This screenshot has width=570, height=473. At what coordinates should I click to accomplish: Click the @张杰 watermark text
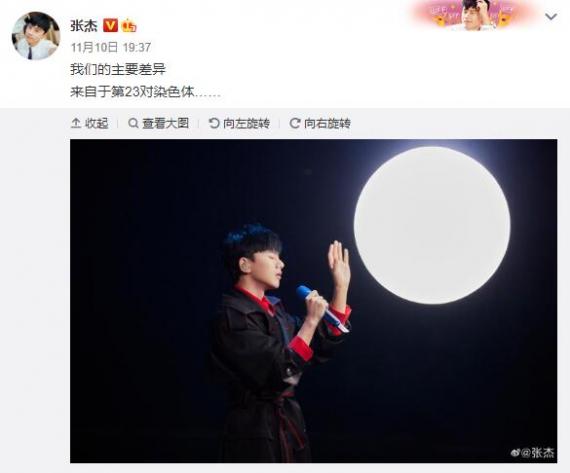click(x=537, y=453)
